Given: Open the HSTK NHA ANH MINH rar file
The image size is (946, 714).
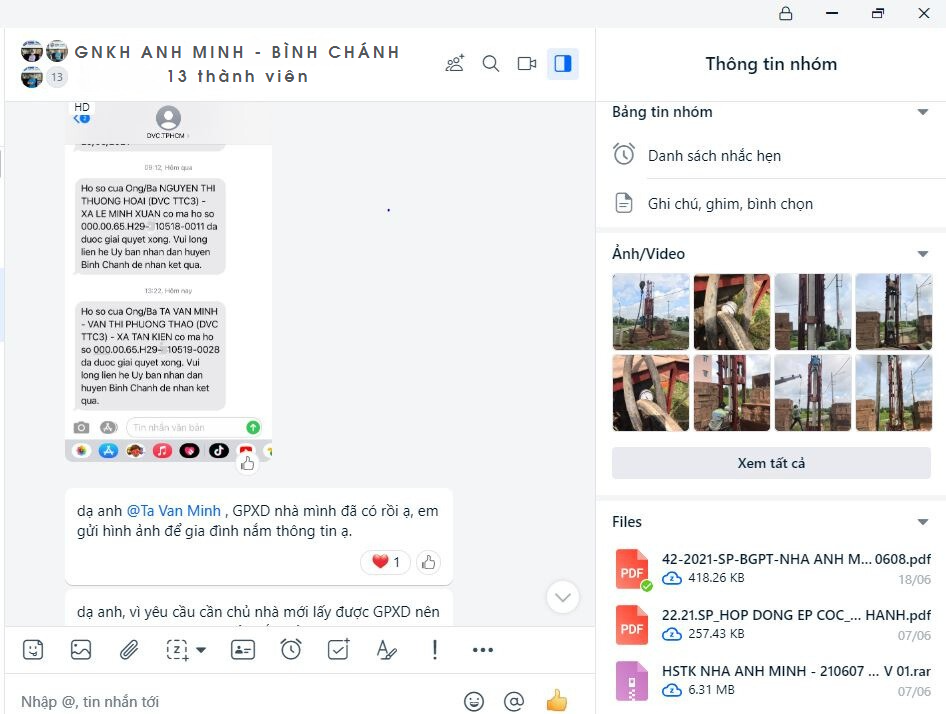Looking at the screenshot, I should pos(772,681).
